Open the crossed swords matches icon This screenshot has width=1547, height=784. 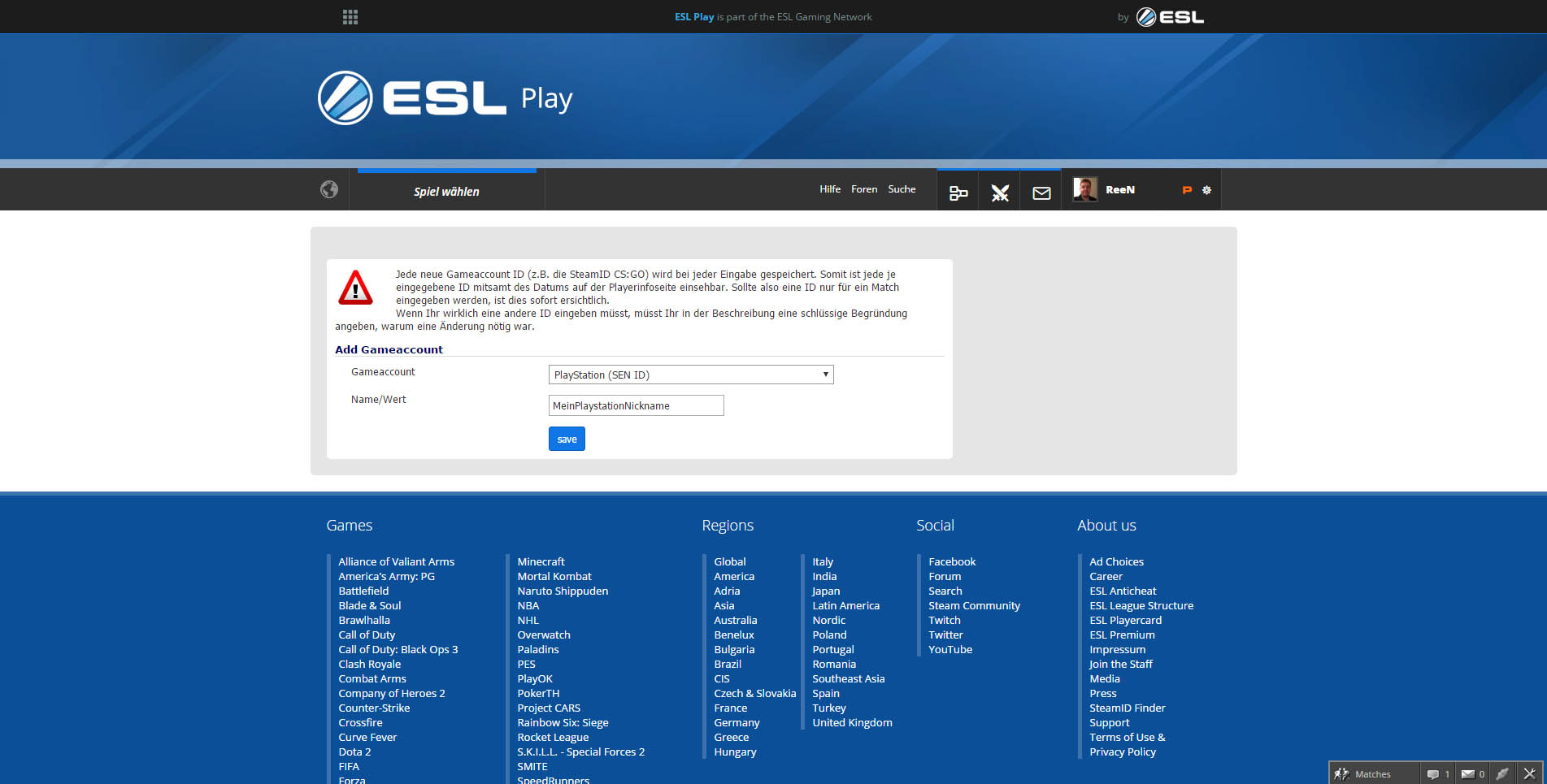click(1000, 193)
